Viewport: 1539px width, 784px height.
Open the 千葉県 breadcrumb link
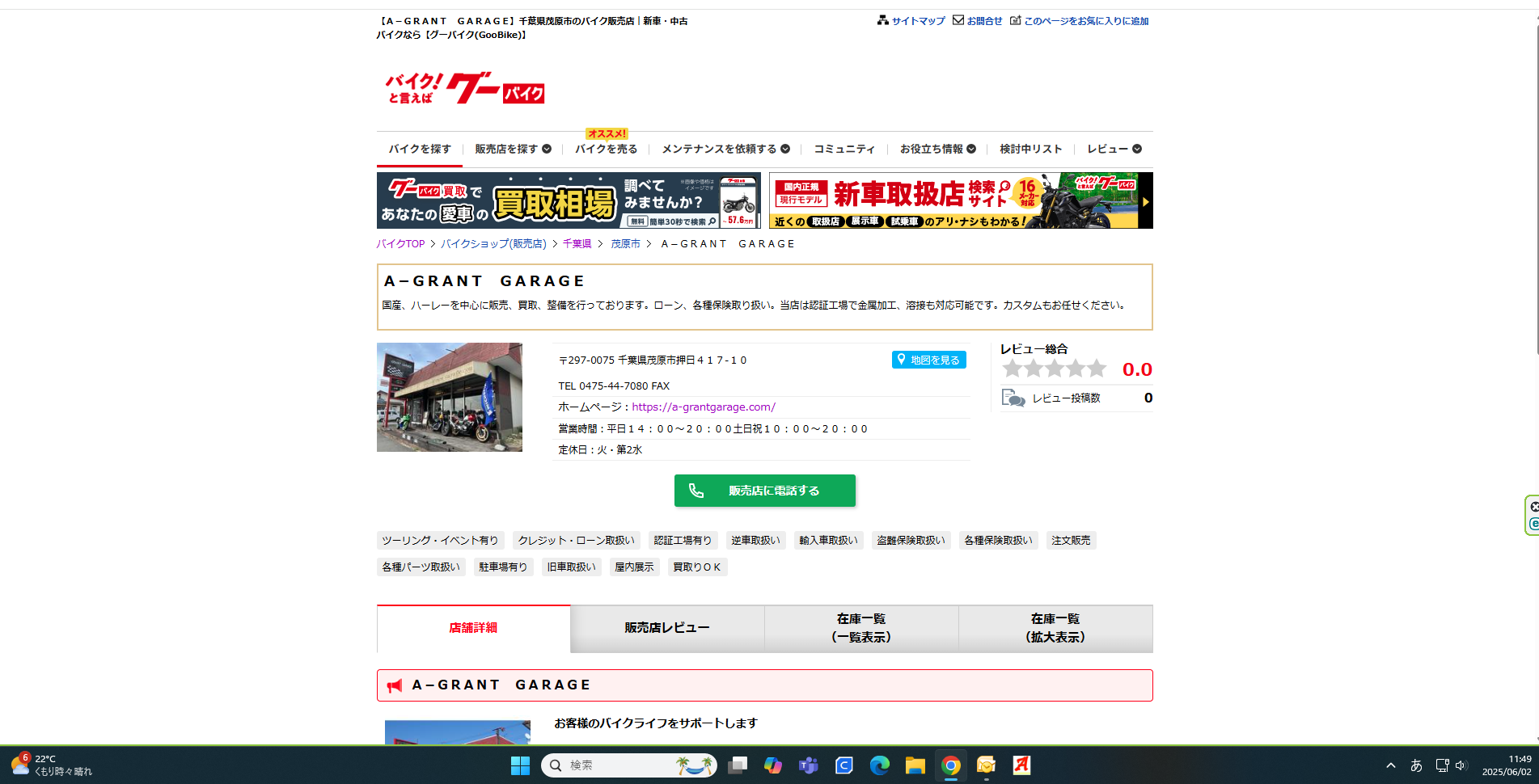pyautogui.click(x=577, y=244)
